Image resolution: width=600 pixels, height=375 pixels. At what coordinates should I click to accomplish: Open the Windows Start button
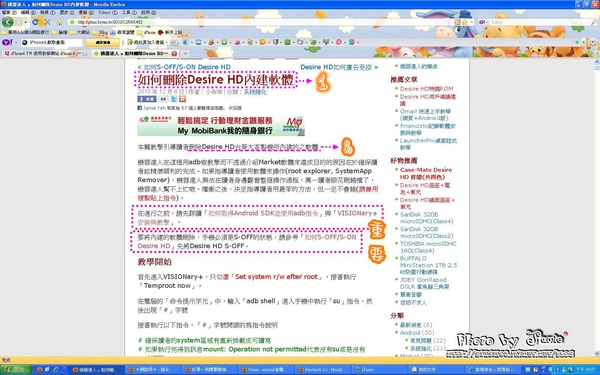pyautogui.click(x=16, y=370)
